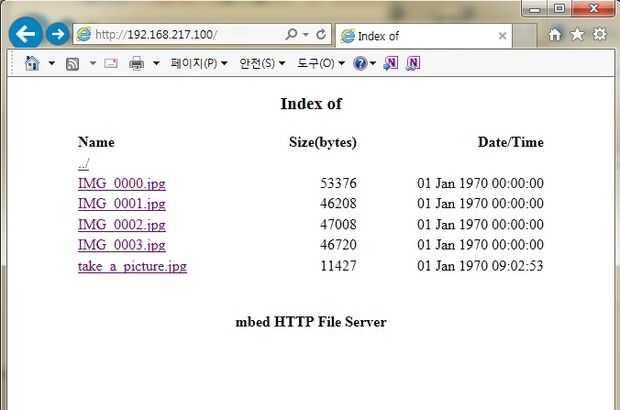Screen dimensions: 620x410
Task: Open the Home icon at window top right
Action: tap(554, 34)
